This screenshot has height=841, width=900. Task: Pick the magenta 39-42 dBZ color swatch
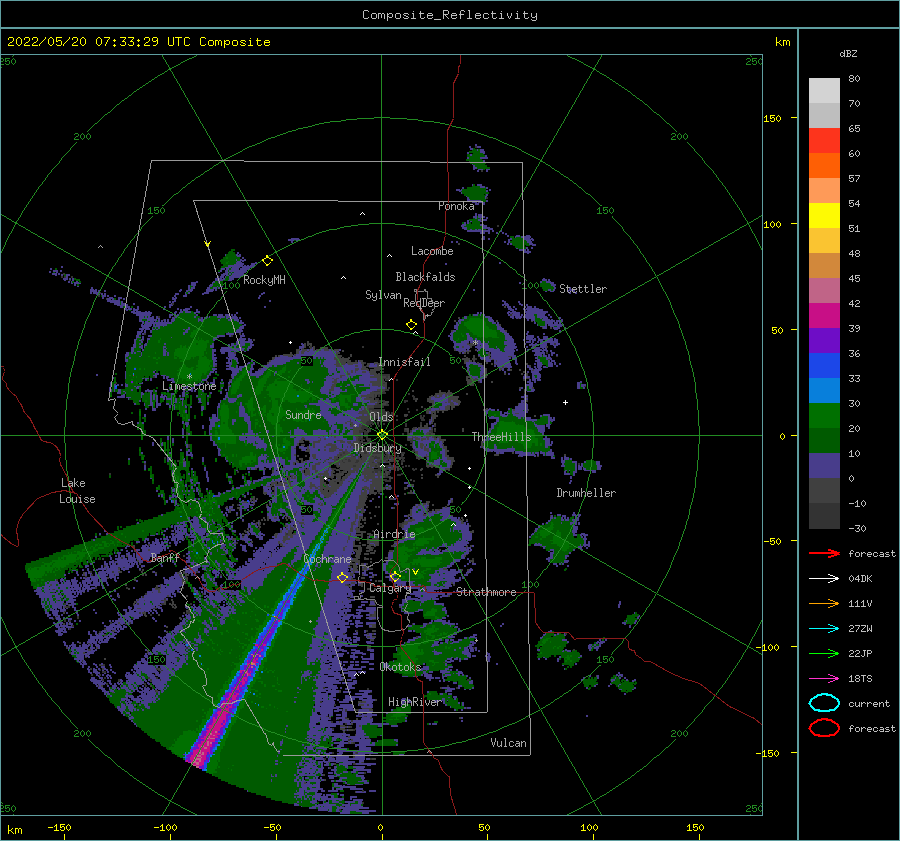point(824,316)
